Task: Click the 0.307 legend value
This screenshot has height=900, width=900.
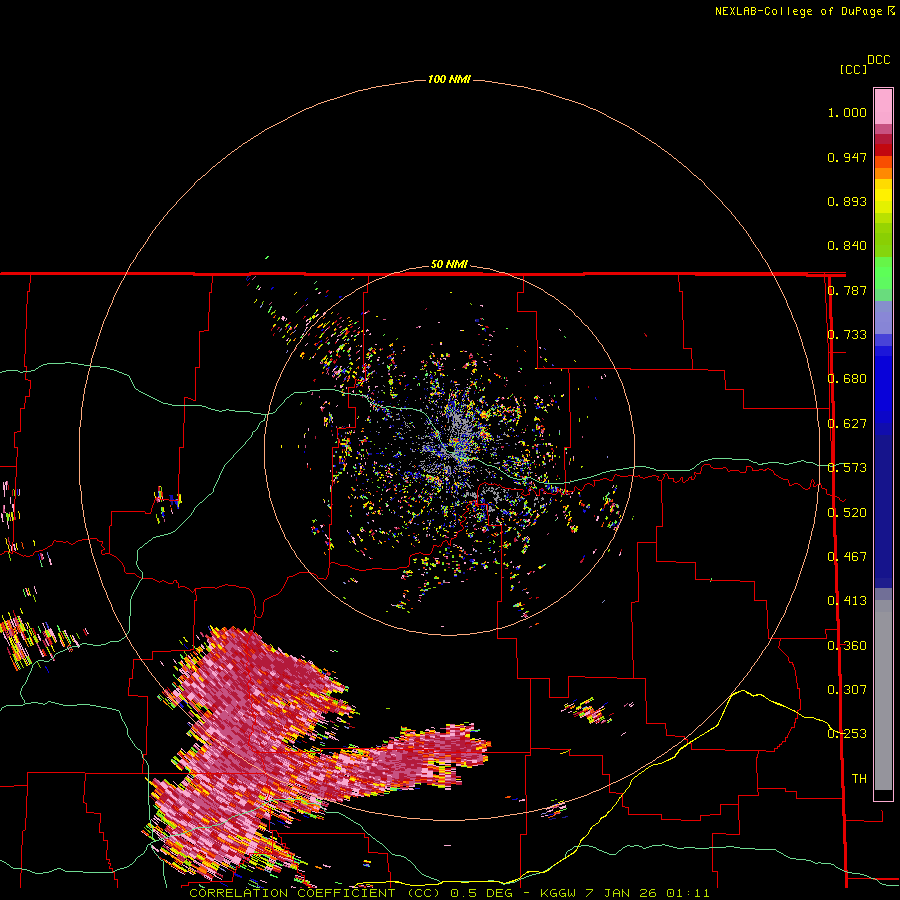Action: click(847, 690)
